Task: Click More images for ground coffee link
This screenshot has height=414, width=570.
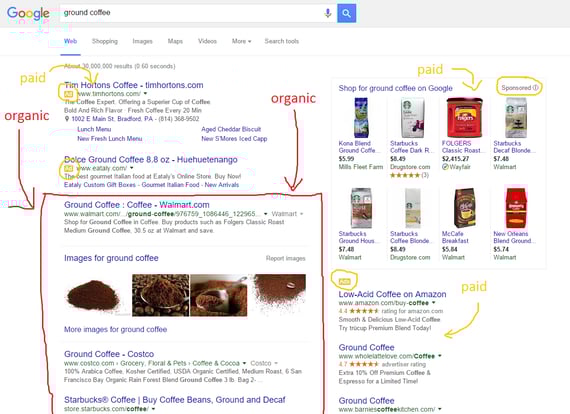Action: click(x=116, y=329)
